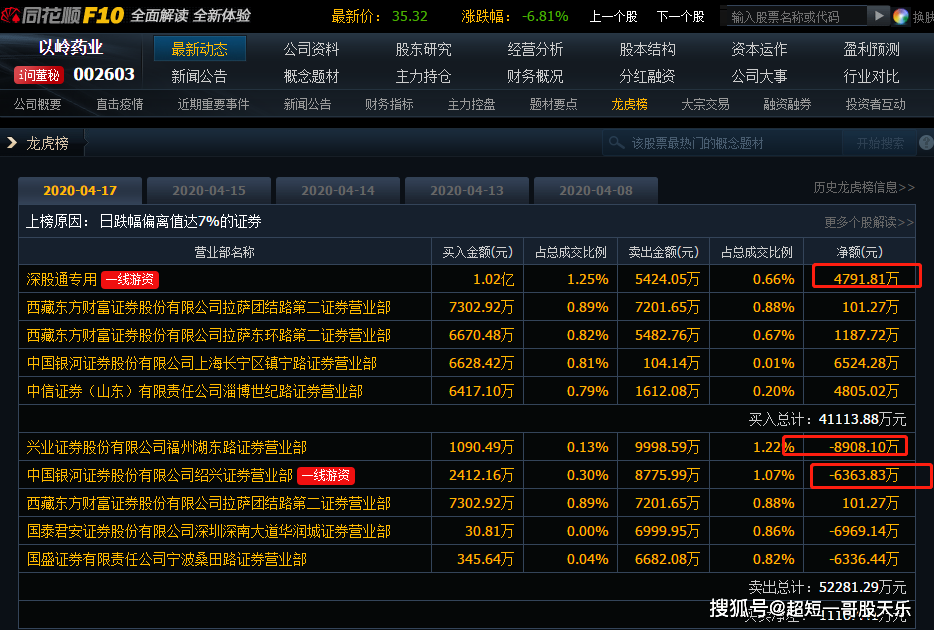Click 一线游资 badge beside 绍兴证券营业部
Viewport: 934px width, 630px height.
[x=326, y=475]
